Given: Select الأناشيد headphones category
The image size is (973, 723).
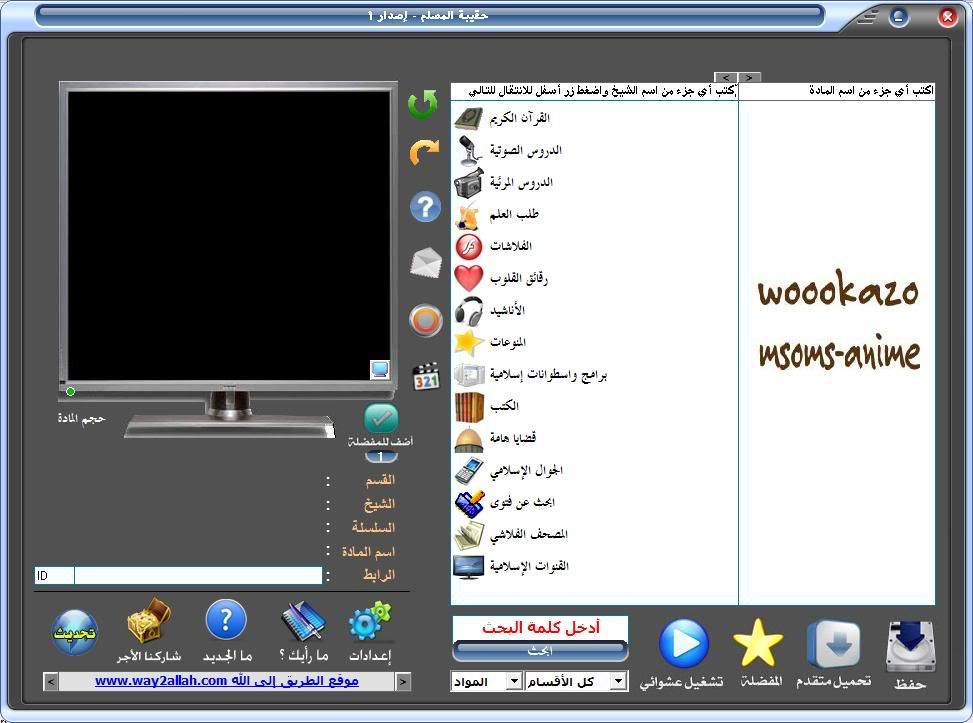Looking at the screenshot, I should pos(505,310).
